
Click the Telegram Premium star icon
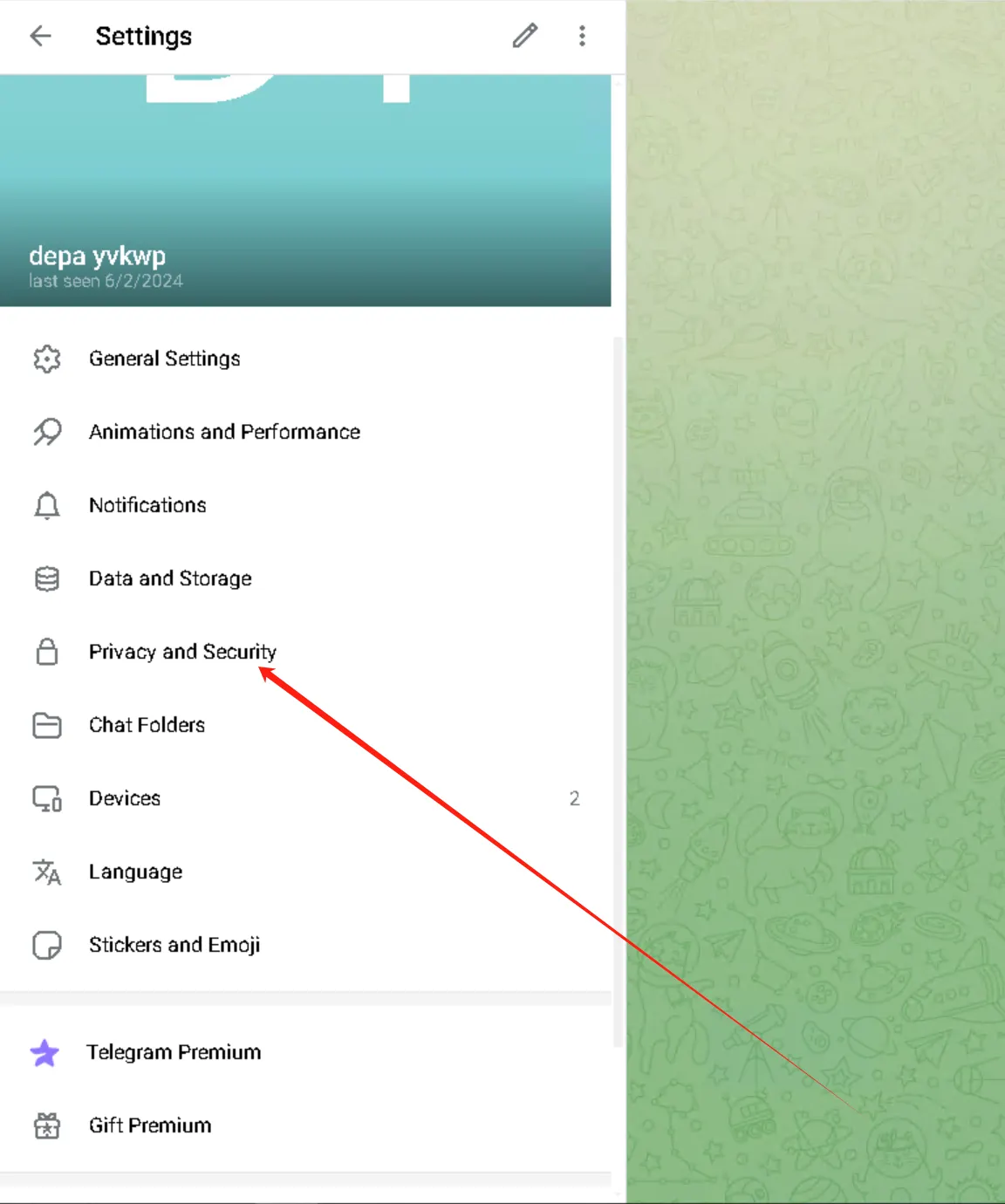pos(44,1053)
